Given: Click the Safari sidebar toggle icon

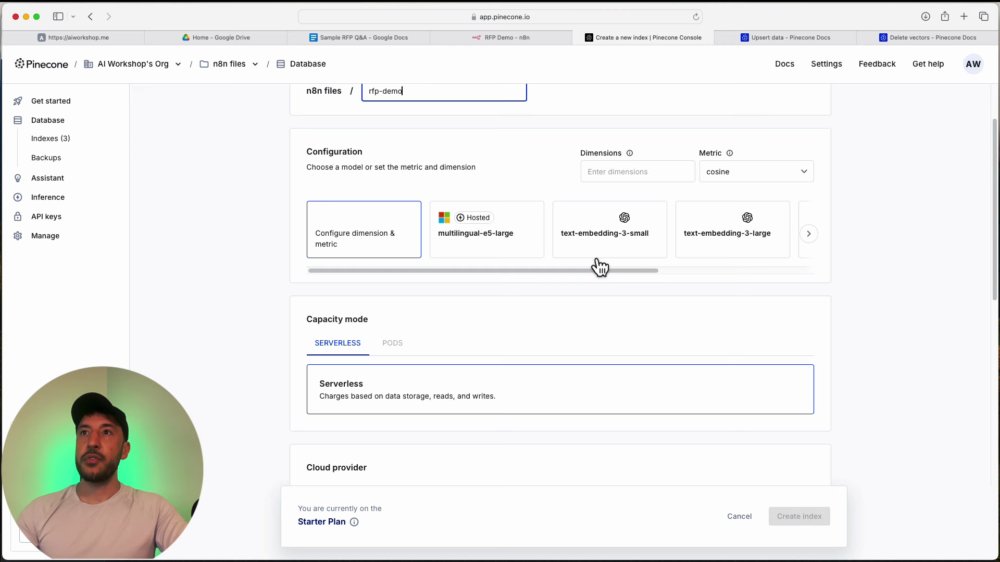Looking at the screenshot, I should coord(58,17).
